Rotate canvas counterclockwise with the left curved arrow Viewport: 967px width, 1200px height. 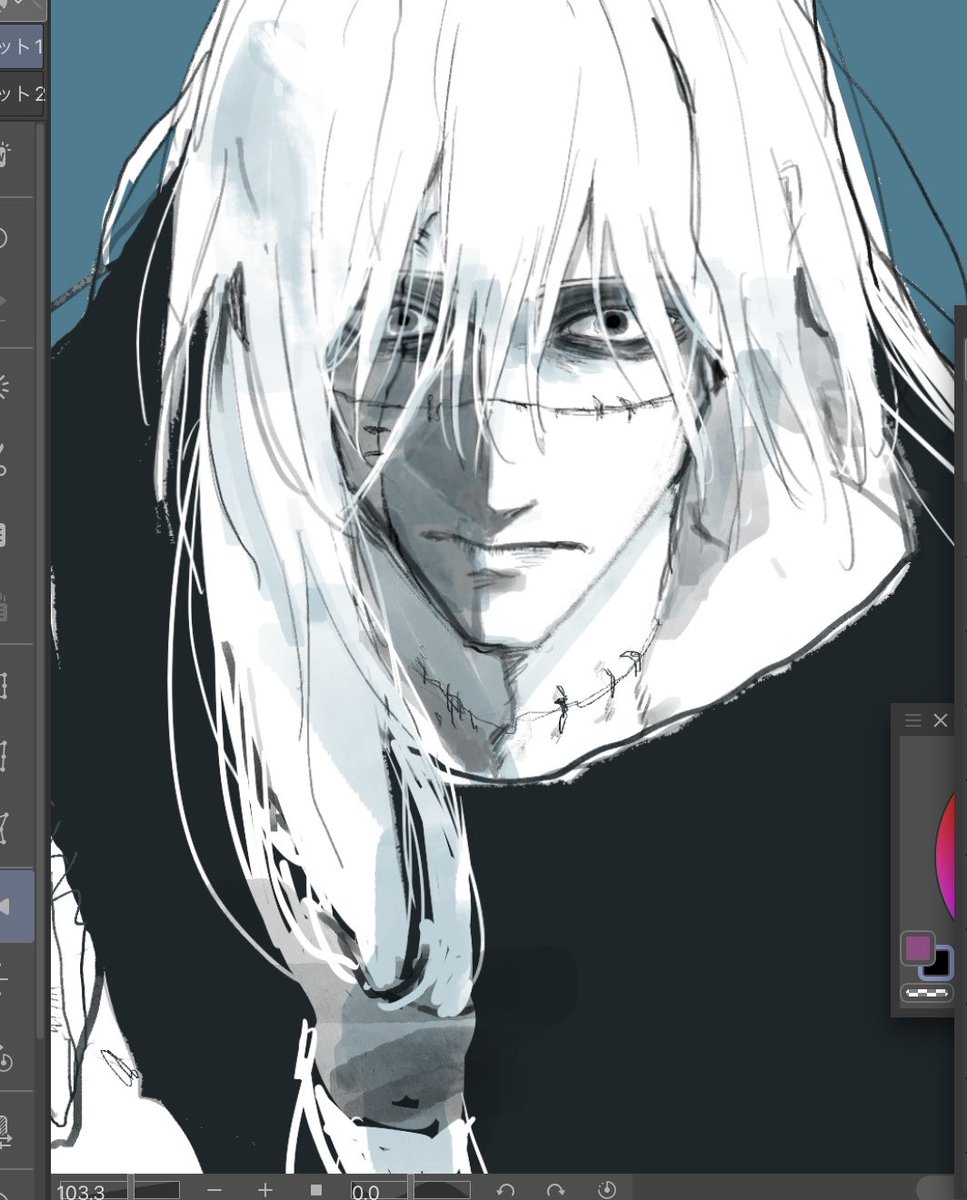(506, 1190)
